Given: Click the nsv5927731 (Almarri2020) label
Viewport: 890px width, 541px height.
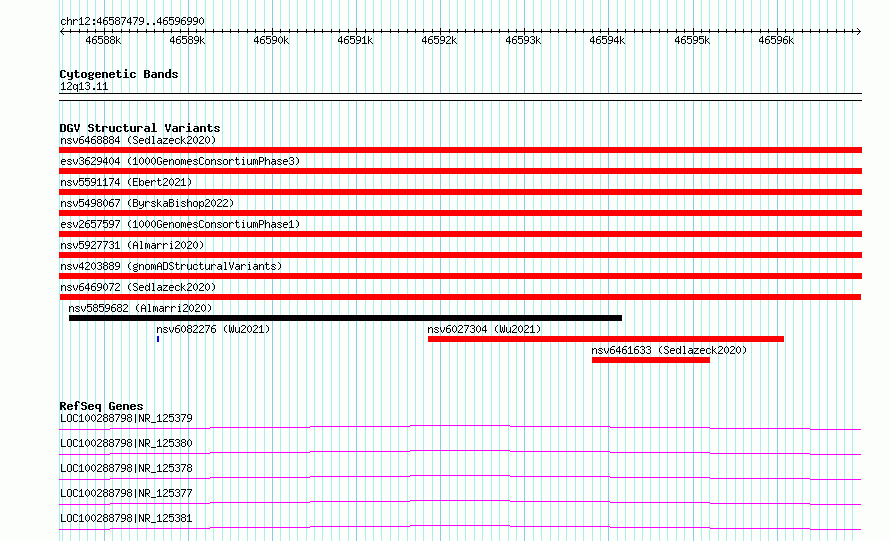Looking at the screenshot, I should point(132,245).
